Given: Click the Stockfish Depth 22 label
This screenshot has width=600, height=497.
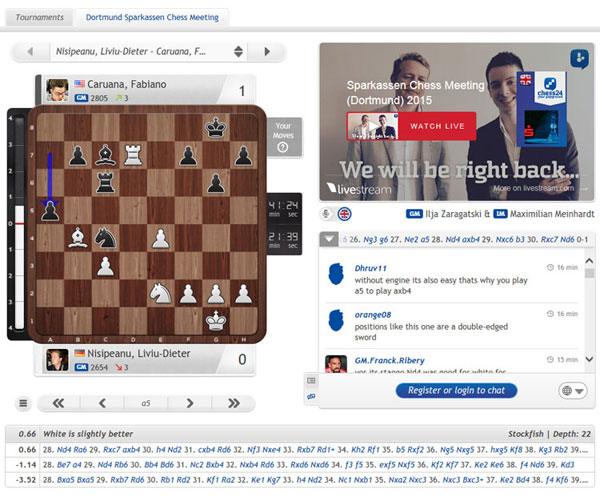Looking at the screenshot, I should pyautogui.click(x=549, y=434).
